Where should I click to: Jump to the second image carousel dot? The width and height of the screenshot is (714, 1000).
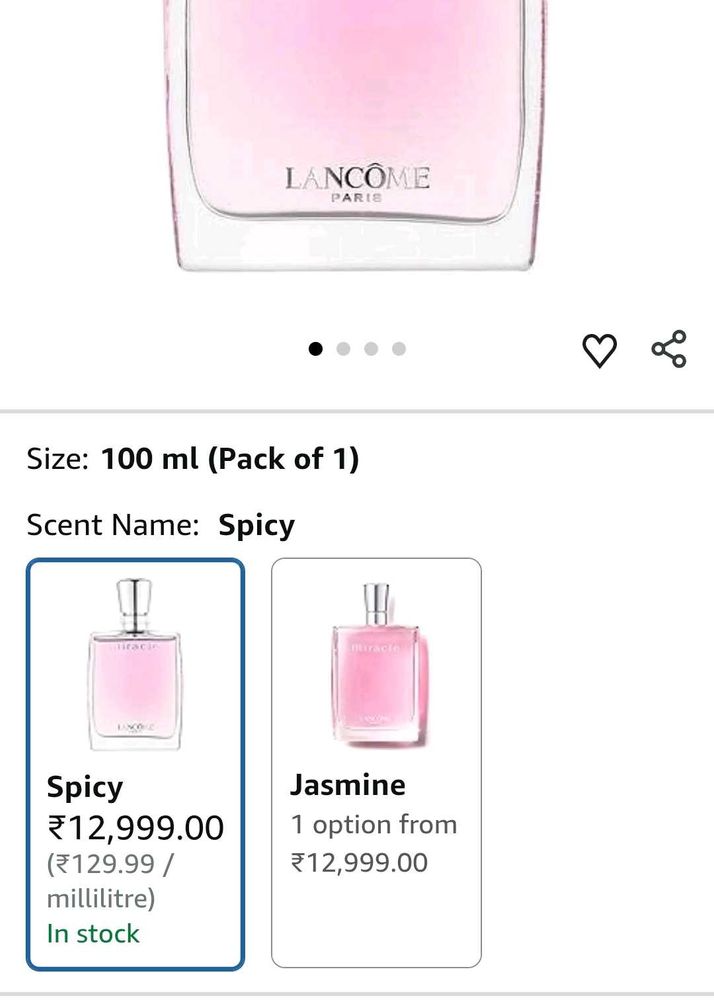tap(343, 349)
